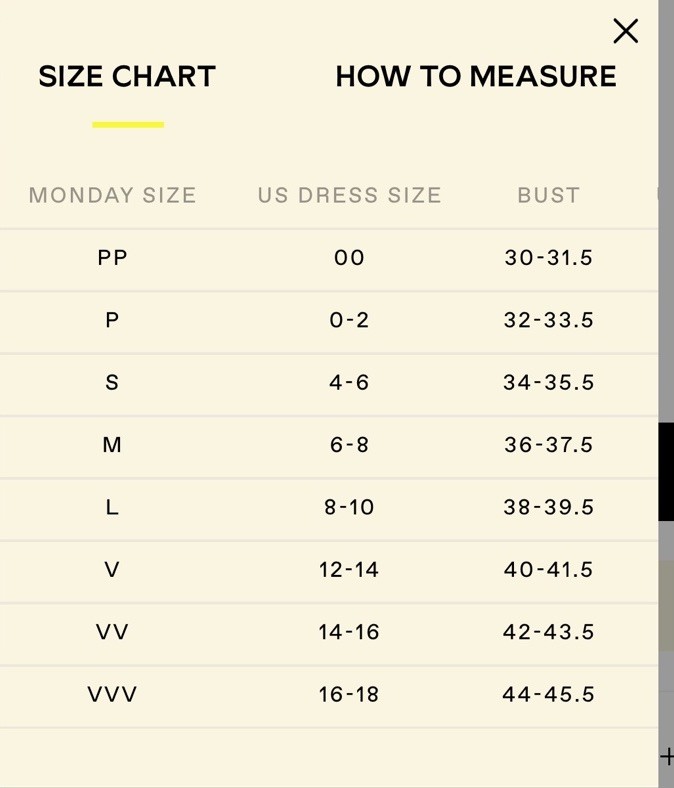Image resolution: width=674 pixels, height=788 pixels.
Task: Select the PP size row label
Action: [x=112, y=257]
